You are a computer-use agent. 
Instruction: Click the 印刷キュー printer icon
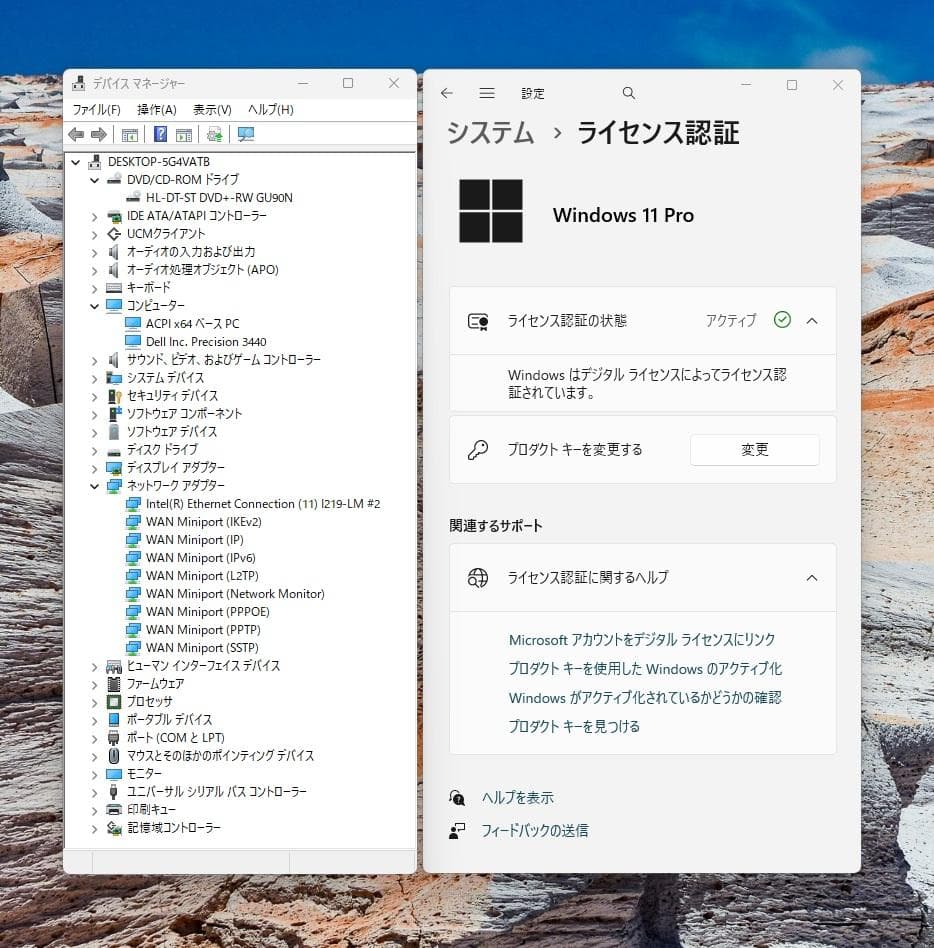tap(114, 810)
